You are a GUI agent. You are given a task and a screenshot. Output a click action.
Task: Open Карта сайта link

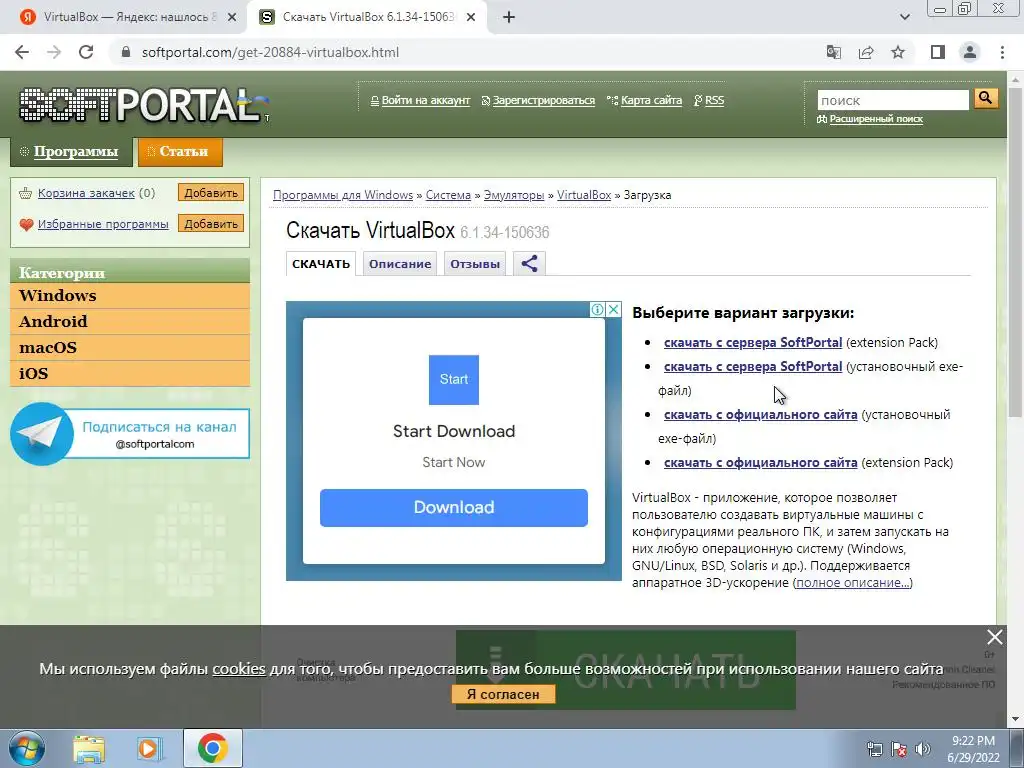651,101
